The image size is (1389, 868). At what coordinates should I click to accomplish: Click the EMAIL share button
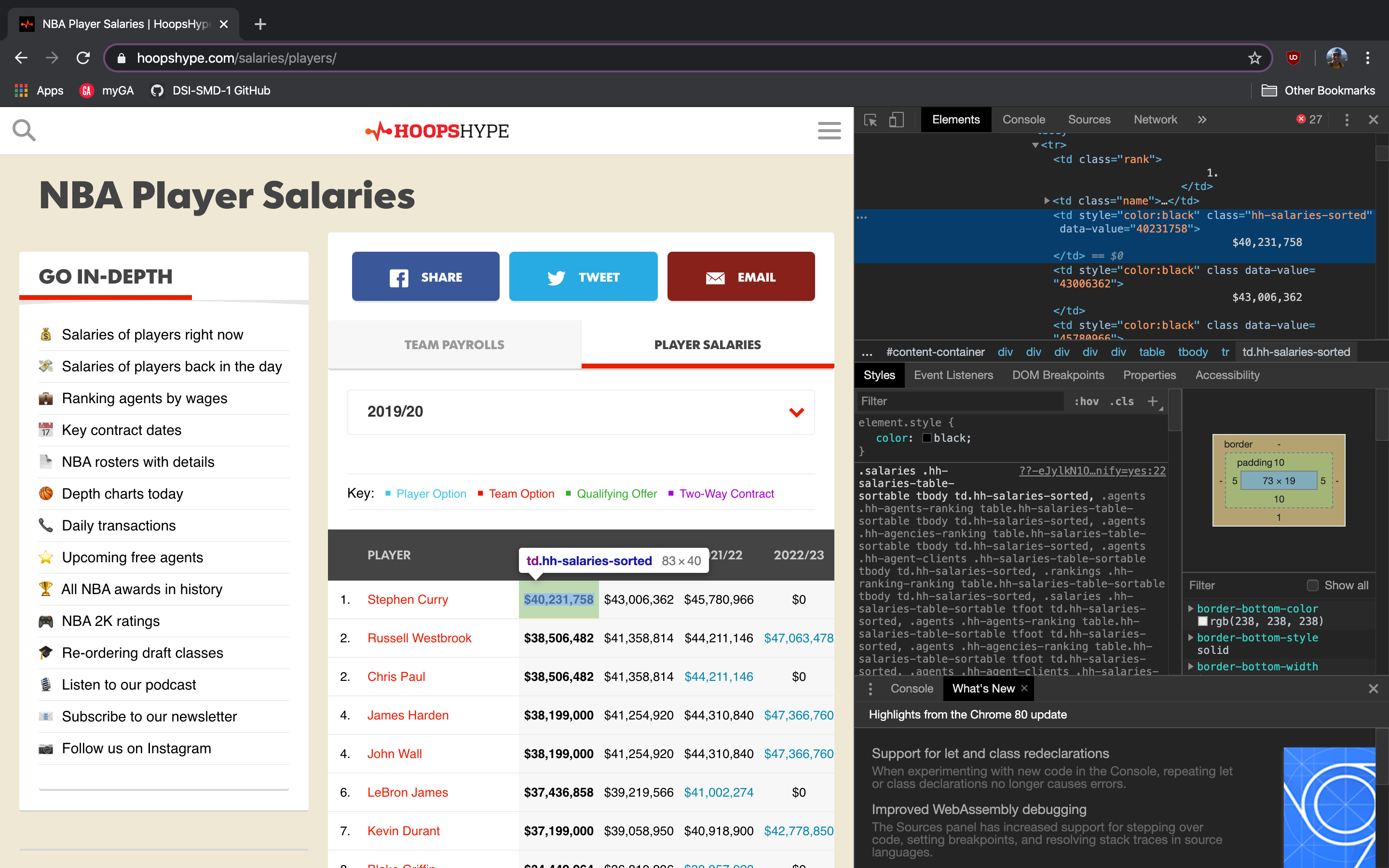[740, 277]
